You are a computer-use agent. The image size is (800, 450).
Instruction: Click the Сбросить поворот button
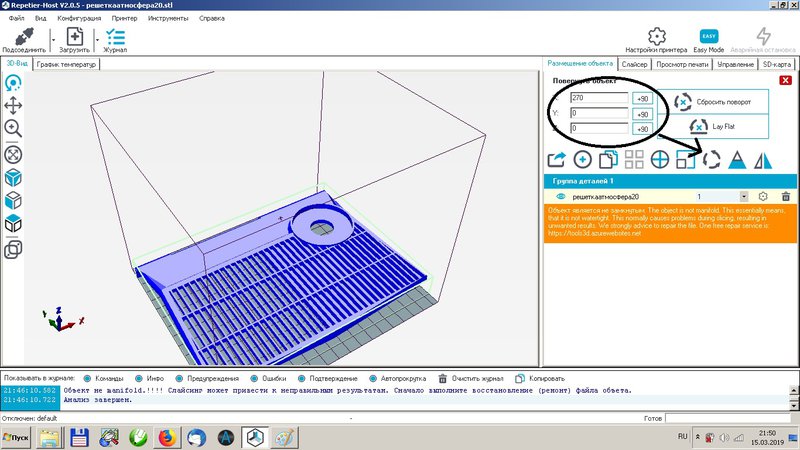tap(720, 103)
